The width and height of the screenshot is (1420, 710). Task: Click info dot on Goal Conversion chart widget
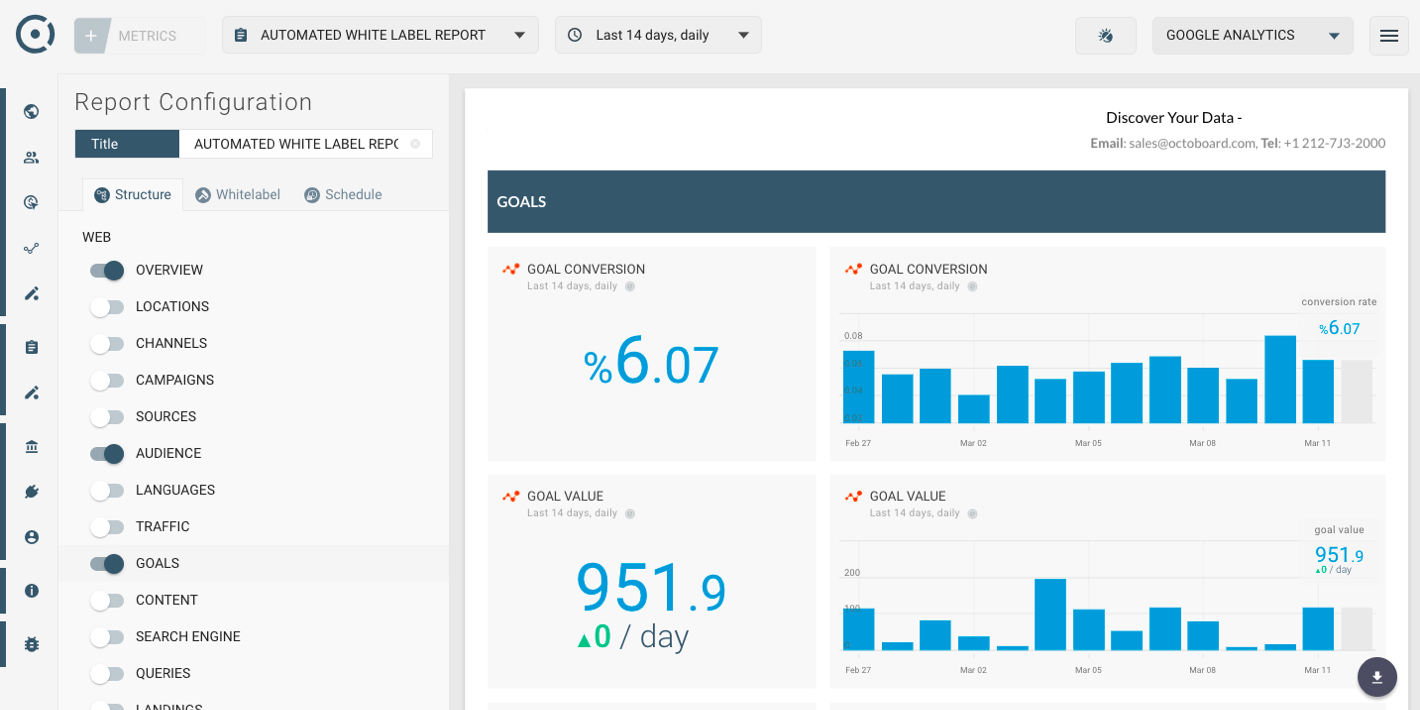pyautogui.click(x=972, y=286)
